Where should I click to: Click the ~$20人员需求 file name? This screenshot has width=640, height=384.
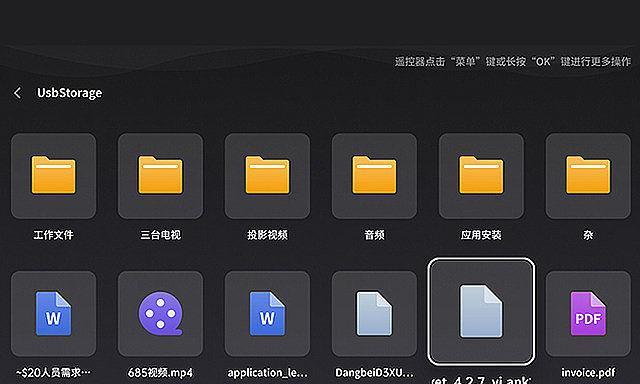tap(53, 373)
